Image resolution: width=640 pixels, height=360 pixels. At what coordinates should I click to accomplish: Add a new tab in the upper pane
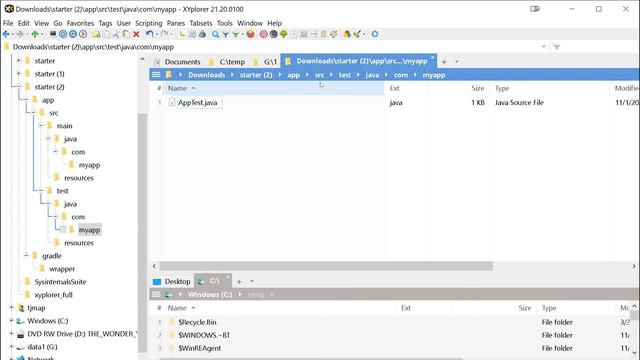pos(444,62)
